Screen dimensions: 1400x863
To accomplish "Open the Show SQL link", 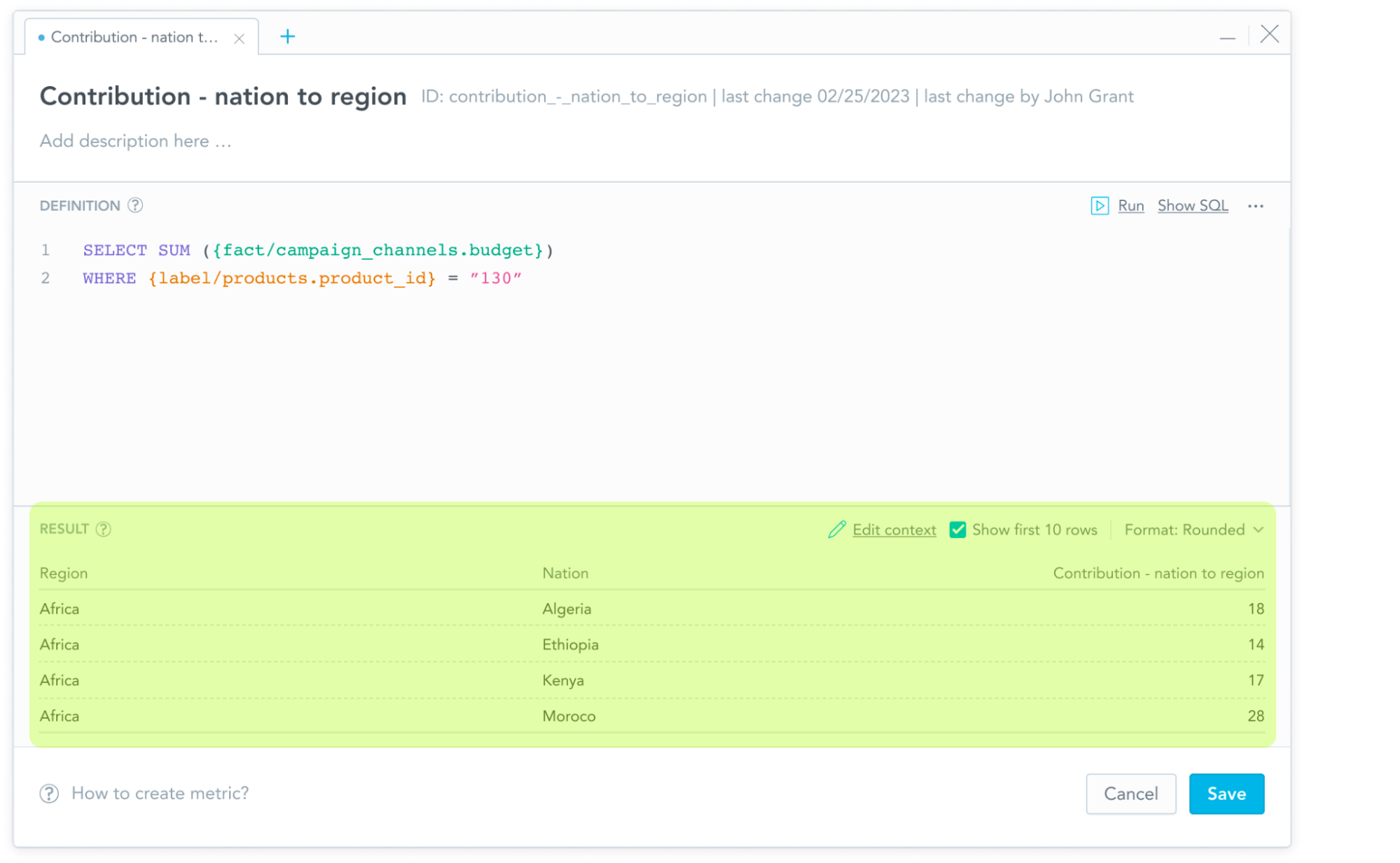I will click(1192, 206).
